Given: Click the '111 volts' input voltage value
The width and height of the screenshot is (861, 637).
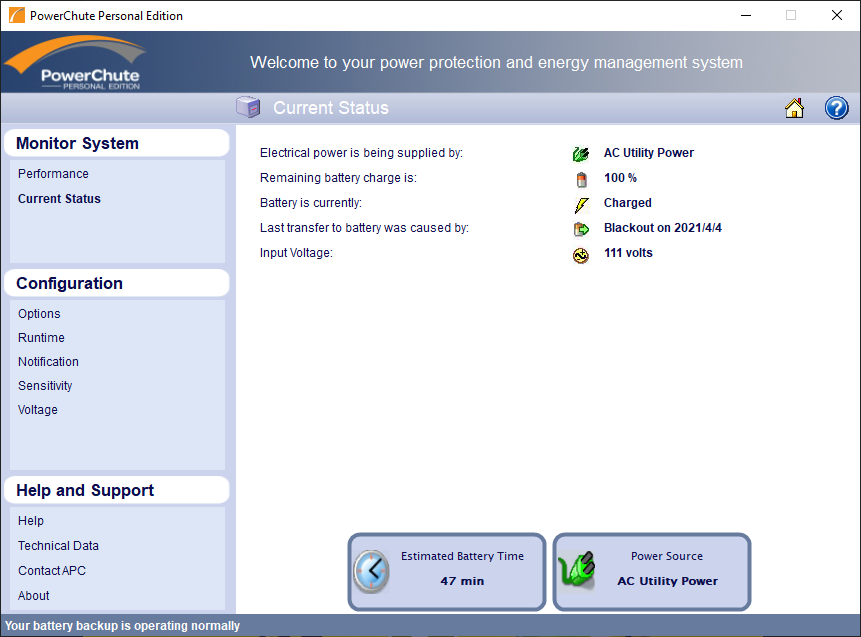Looking at the screenshot, I should coord(628,253).
